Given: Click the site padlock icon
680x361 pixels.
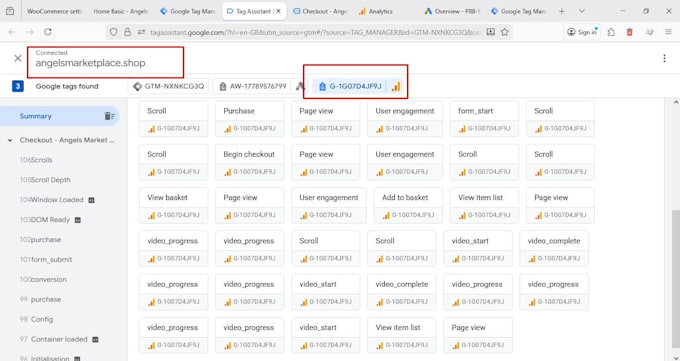Looking at the screenshot, I should point(127,32).
